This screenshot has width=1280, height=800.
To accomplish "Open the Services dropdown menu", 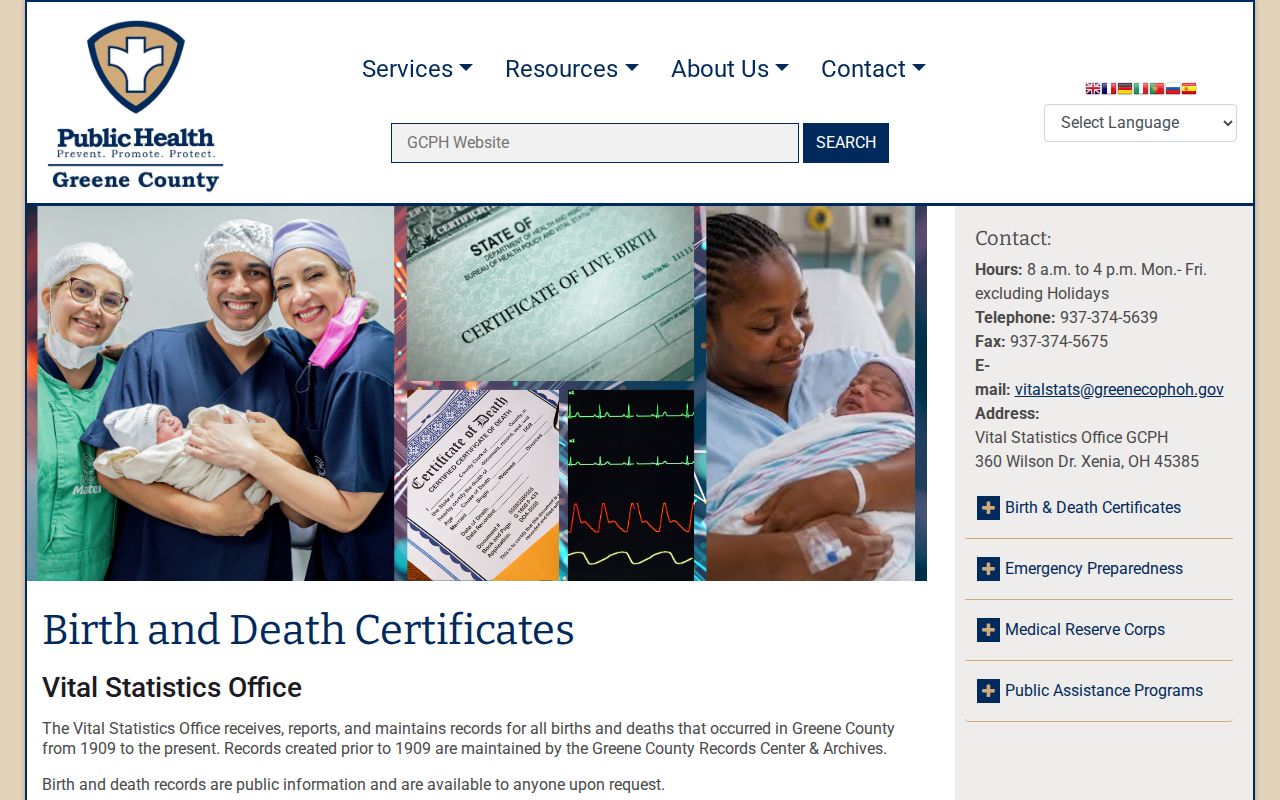I will pyautogui.click(x=417, y=69).
